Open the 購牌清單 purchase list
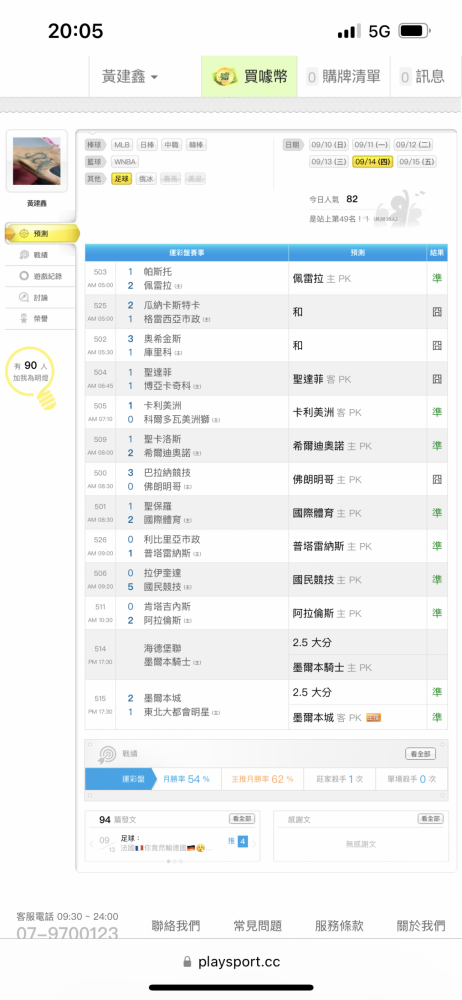Viewport: 462px width, 1000px height. (344, 77)
